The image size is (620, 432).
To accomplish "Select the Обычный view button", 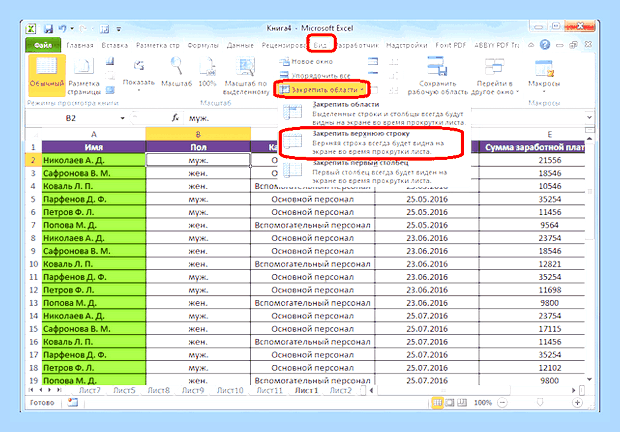I will [x=47, y=75].
